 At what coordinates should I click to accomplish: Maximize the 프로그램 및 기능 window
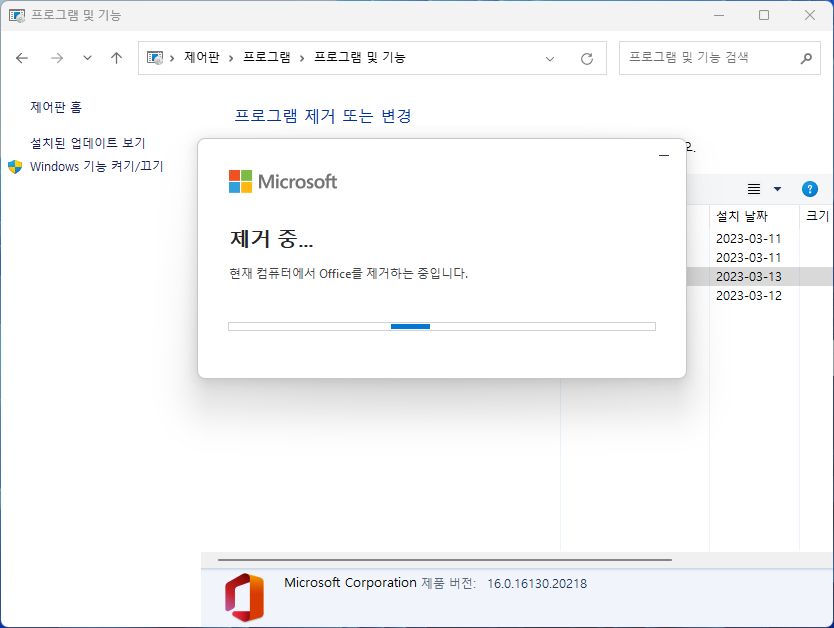(x=764, y=15)
